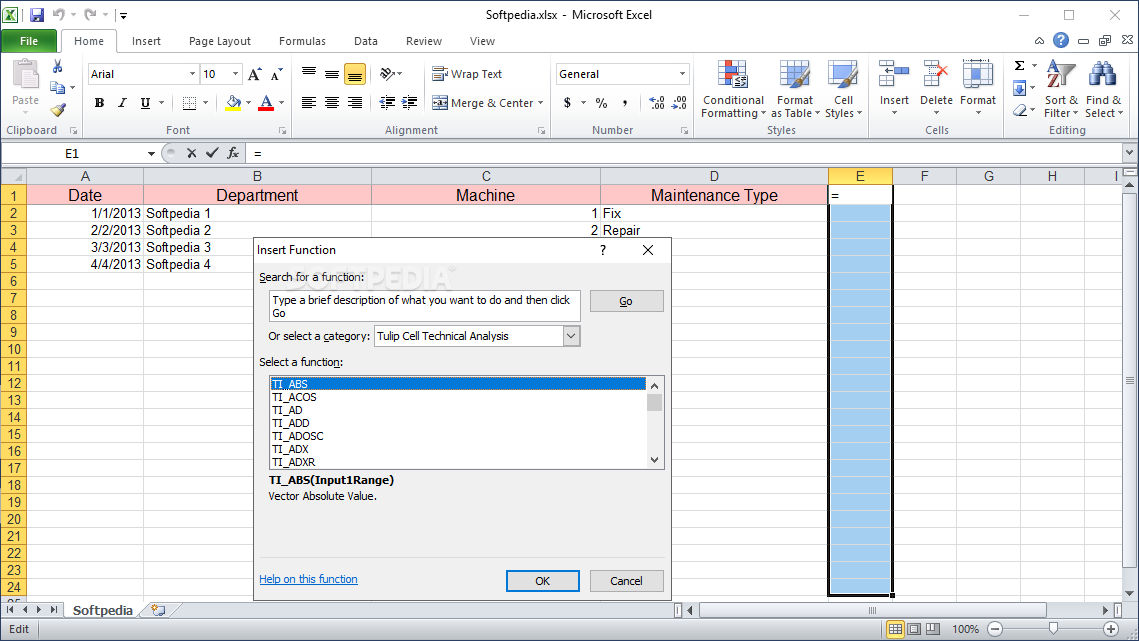The height and width of the screenshot is (641, 1139).
Task: Click OK in Insert Function dialog
Action: (543, 581)
